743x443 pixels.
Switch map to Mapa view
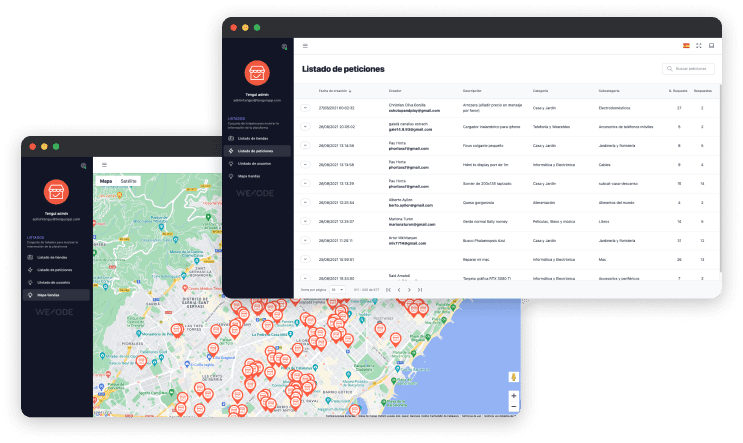(106, 181)
